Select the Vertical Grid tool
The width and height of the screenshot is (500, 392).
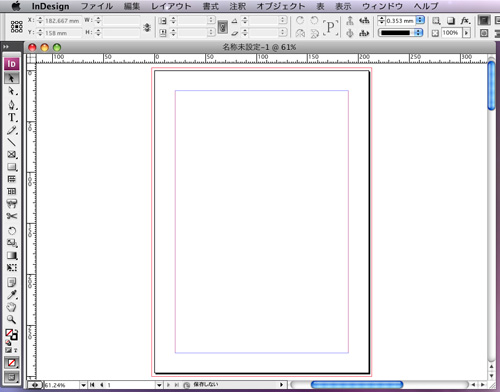click(11, 191)
